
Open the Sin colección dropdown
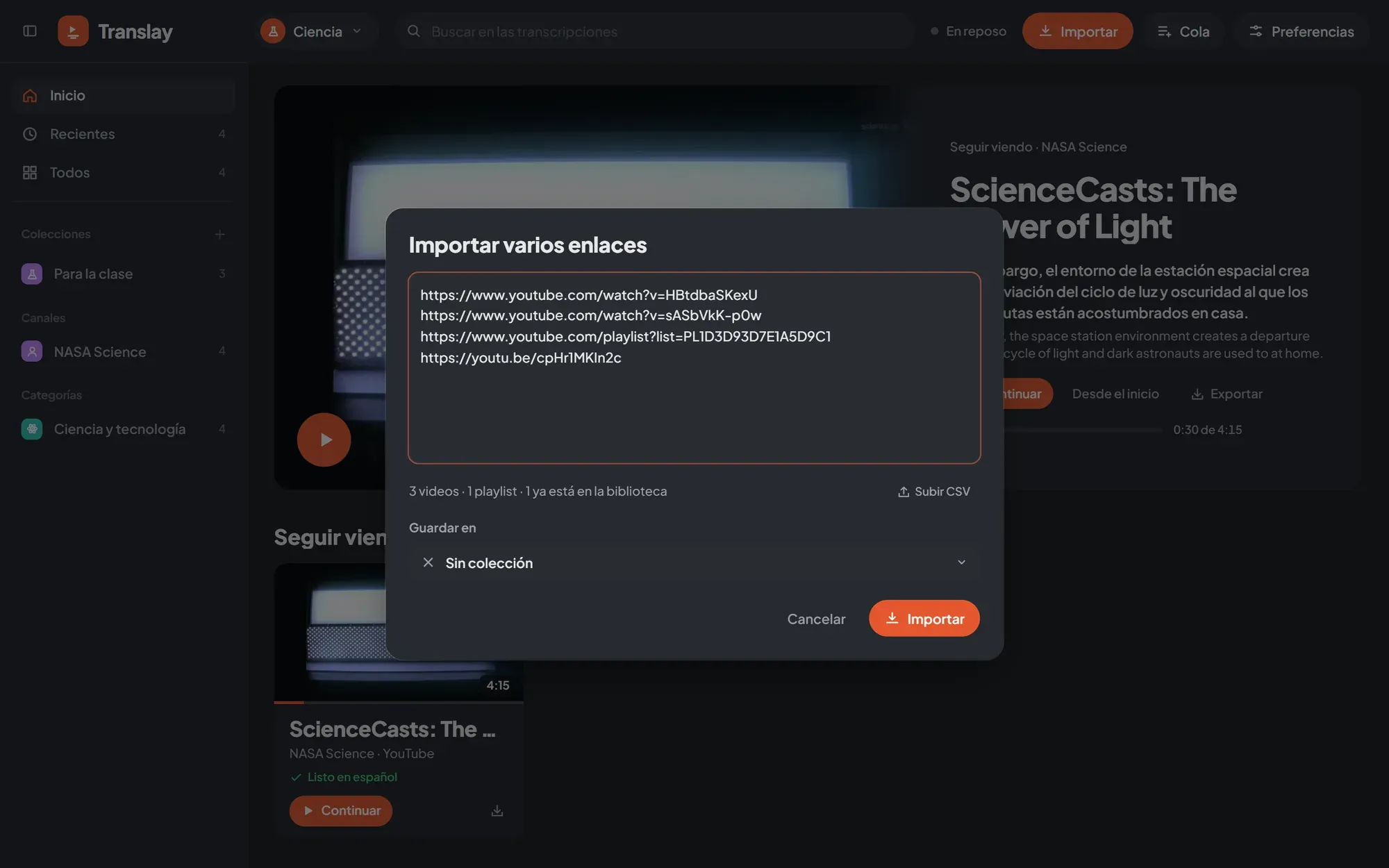[694, 563]
